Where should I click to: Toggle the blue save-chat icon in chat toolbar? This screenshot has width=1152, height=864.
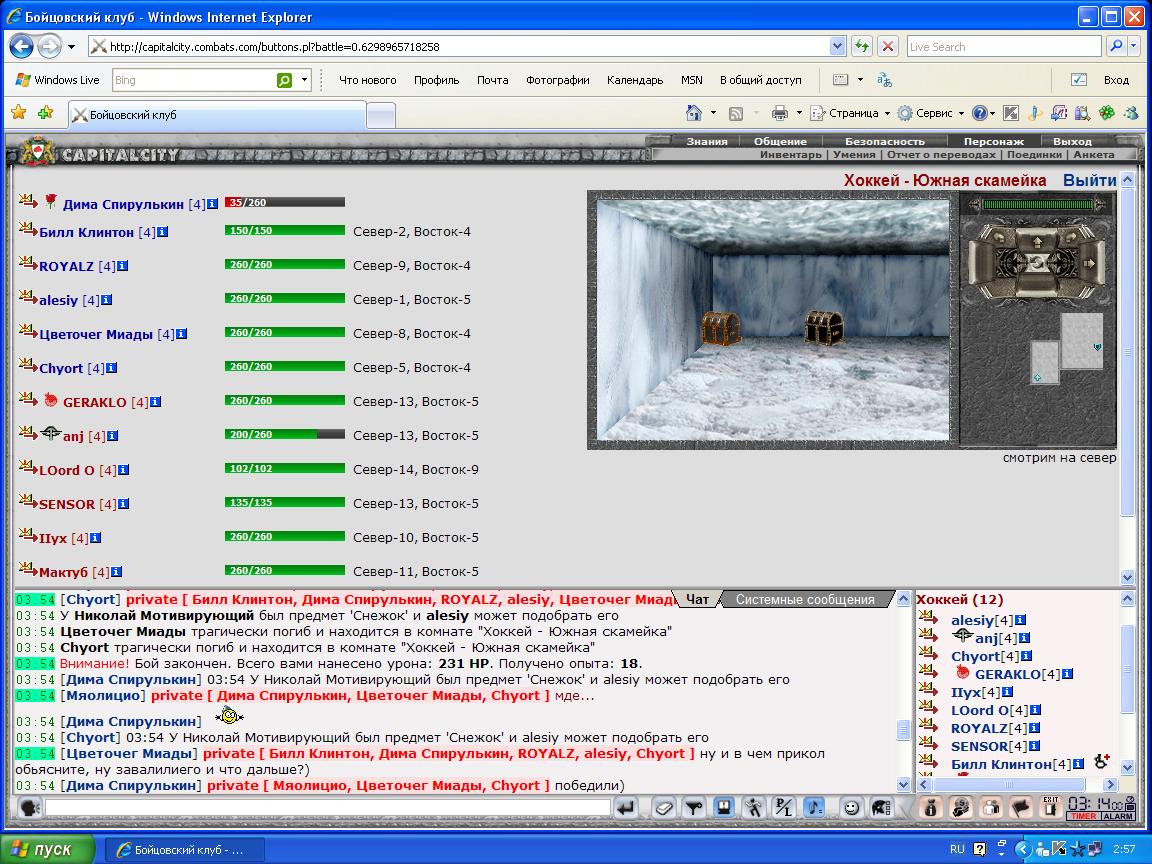(724, 808)
